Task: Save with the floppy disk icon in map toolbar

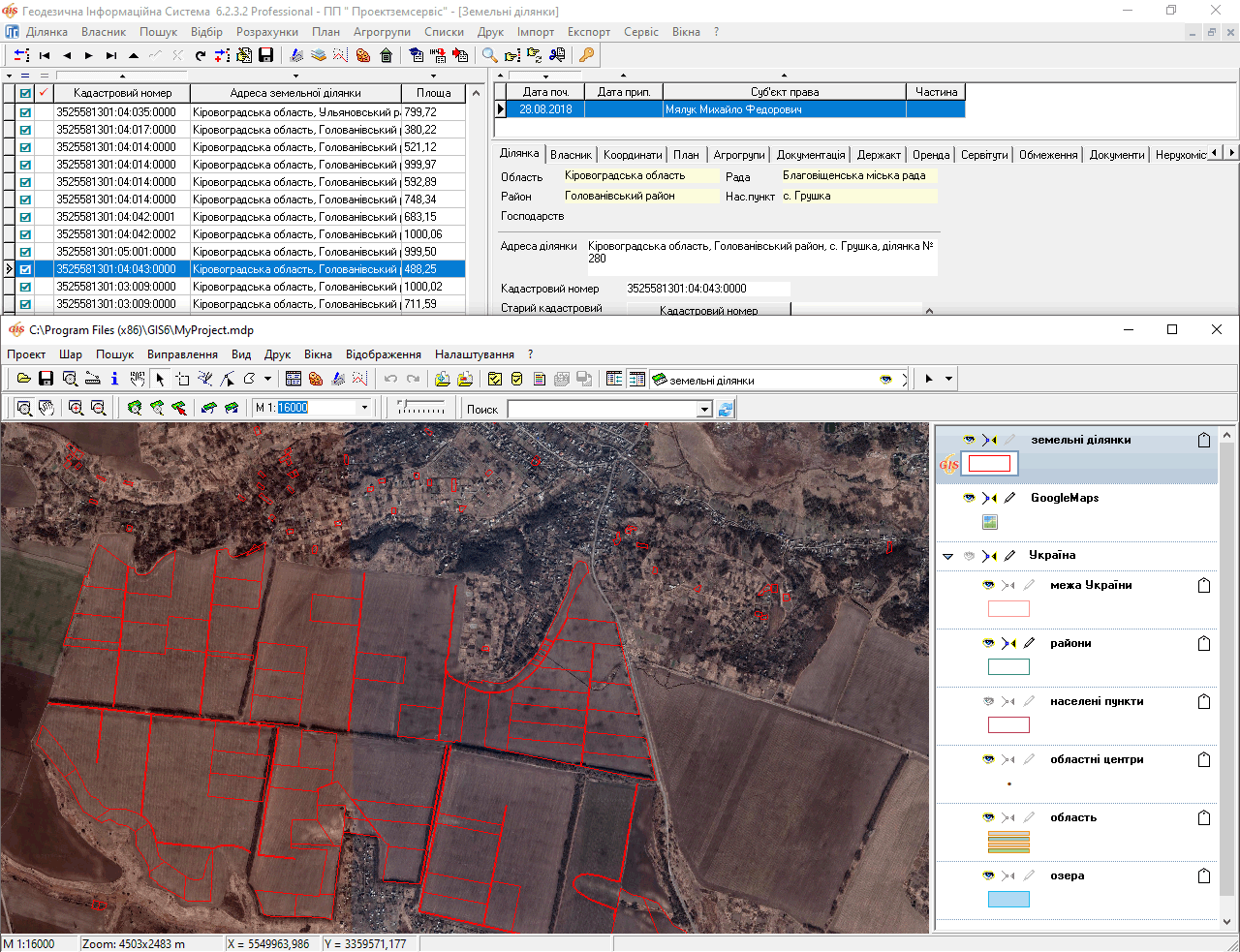Action: tap(46, 379)
